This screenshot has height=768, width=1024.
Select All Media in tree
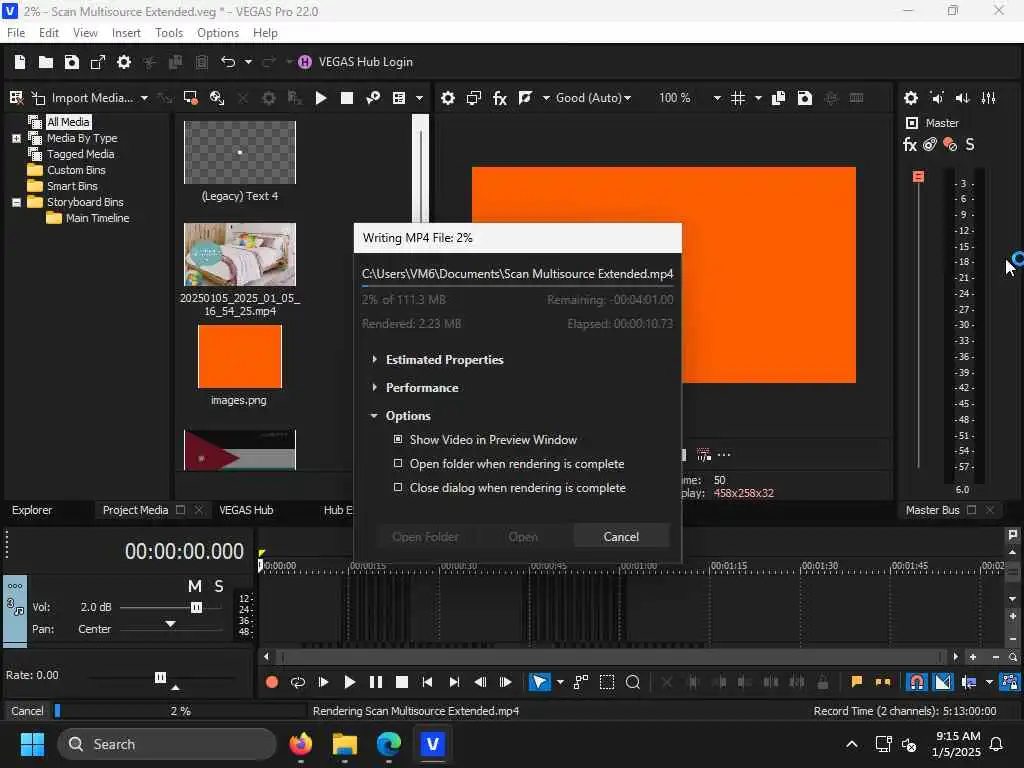68,122
